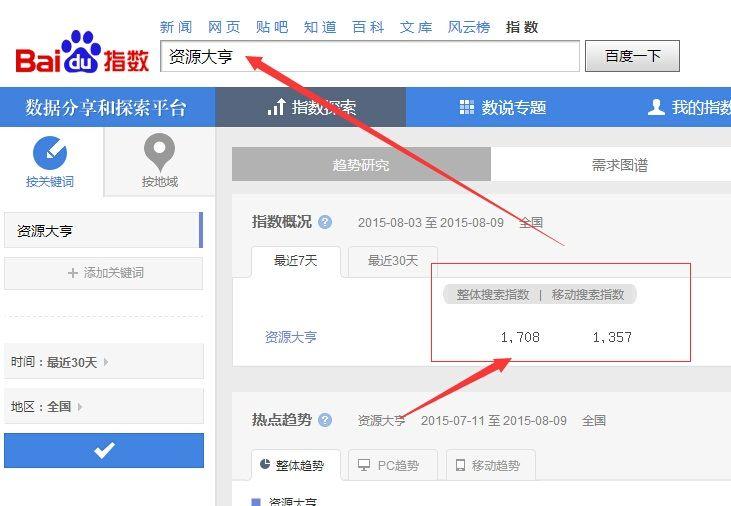Viewport: 731px width, 506px height.
Task: Select the 按关键词 checkmark icon
Action: [50, 152]
